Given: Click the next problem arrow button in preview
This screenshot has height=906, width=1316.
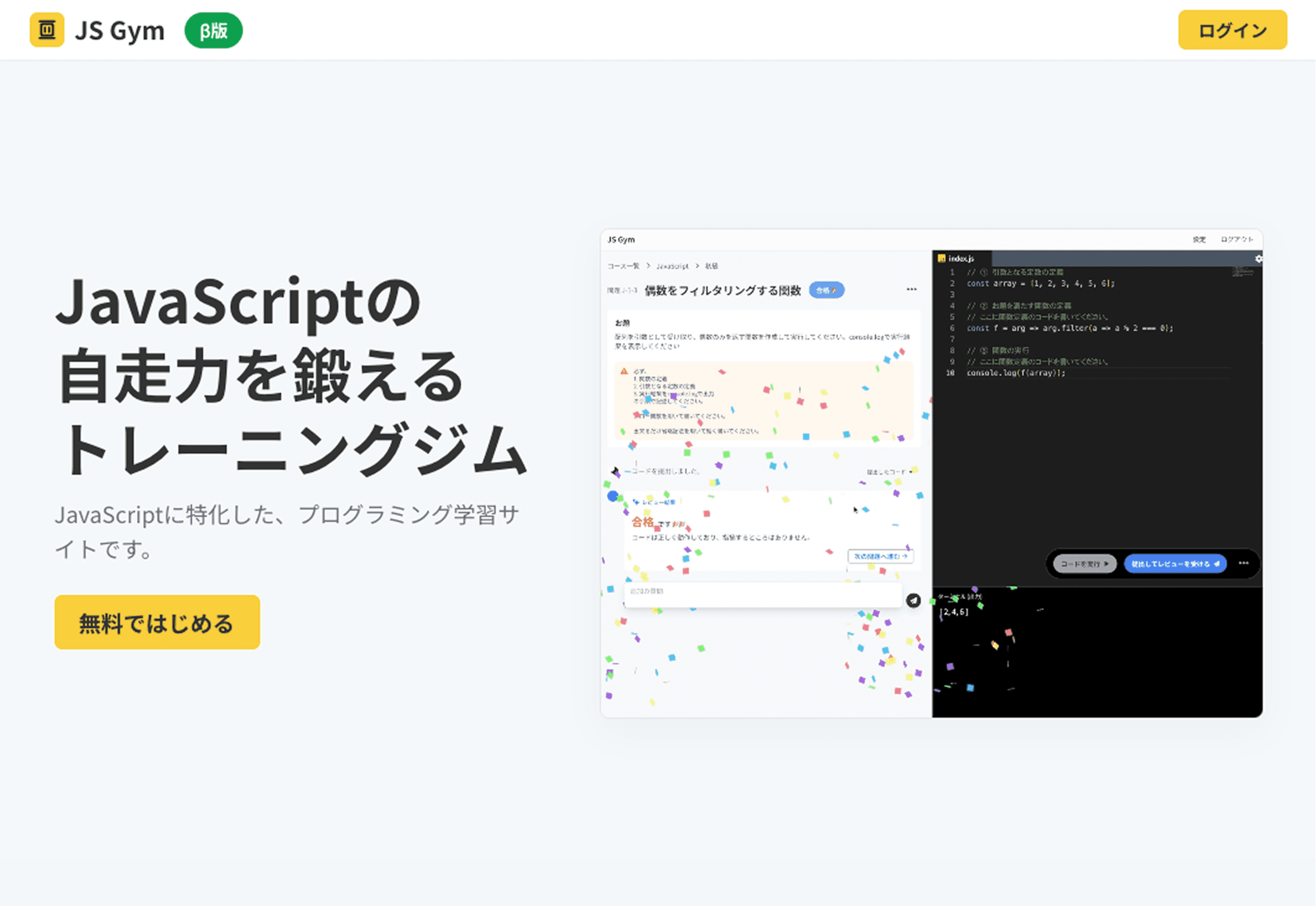Looking at the screenshot, I should (x=880, y=556).
